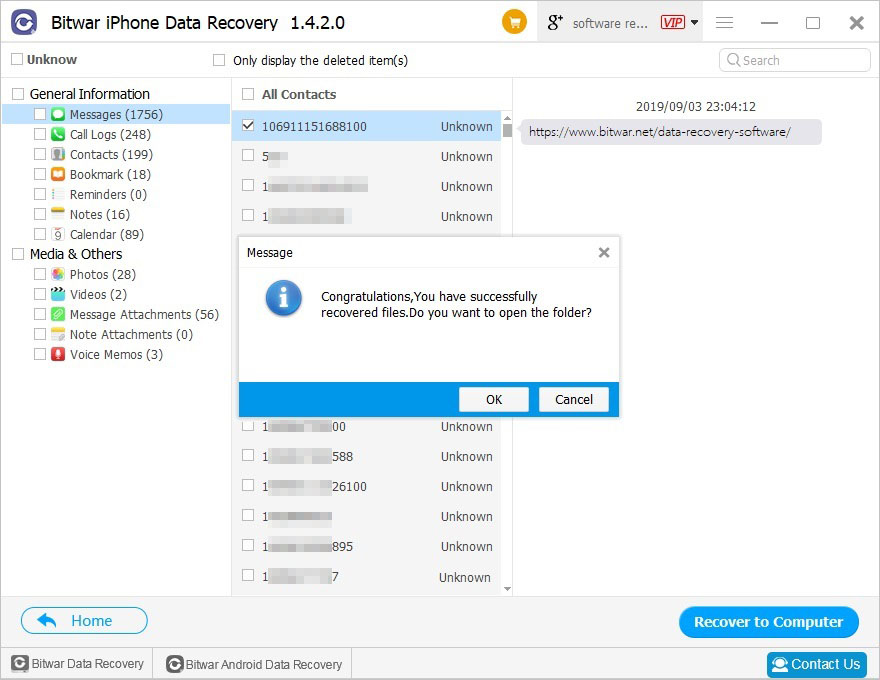Click the contact list scroll-down arrow
Image resolution: width=880 pixels, height=680 pixels.
(x=507, y=589)
